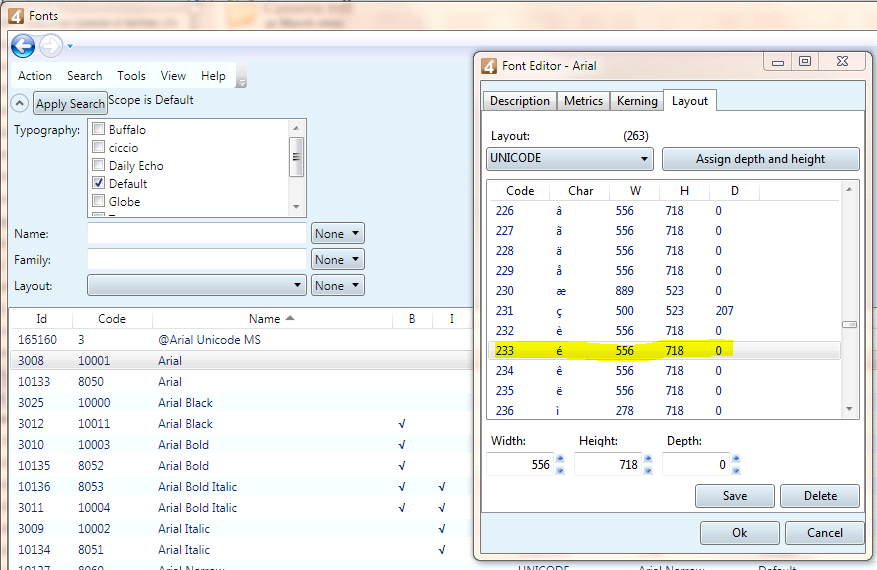Sort fonts by Id column
This screenshot has height=570, width=877.
(41, 319)
